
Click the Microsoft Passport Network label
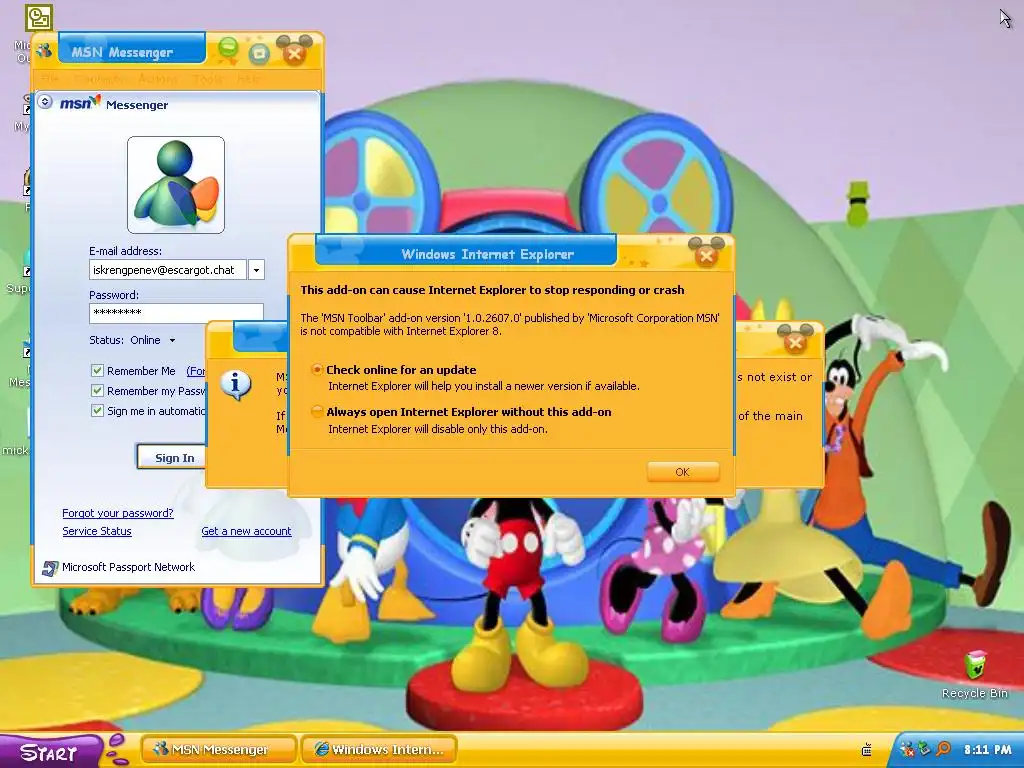pyautogui.click(x=129, y=568)
